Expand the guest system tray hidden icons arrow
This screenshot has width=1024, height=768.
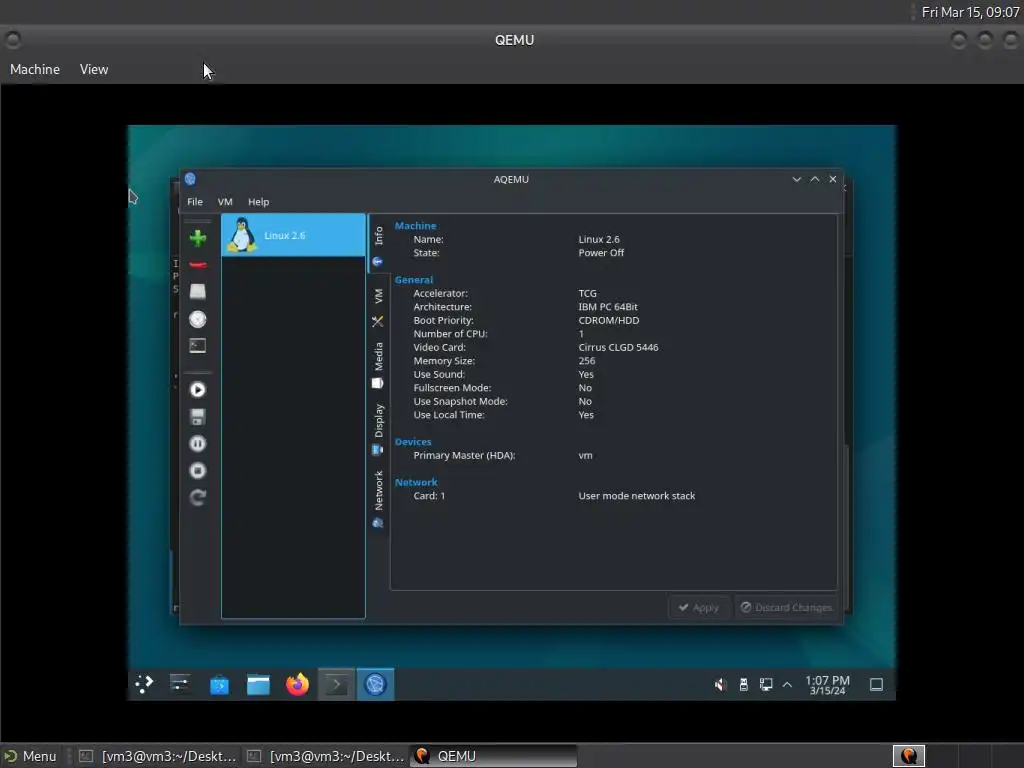(x=788, y=684)
